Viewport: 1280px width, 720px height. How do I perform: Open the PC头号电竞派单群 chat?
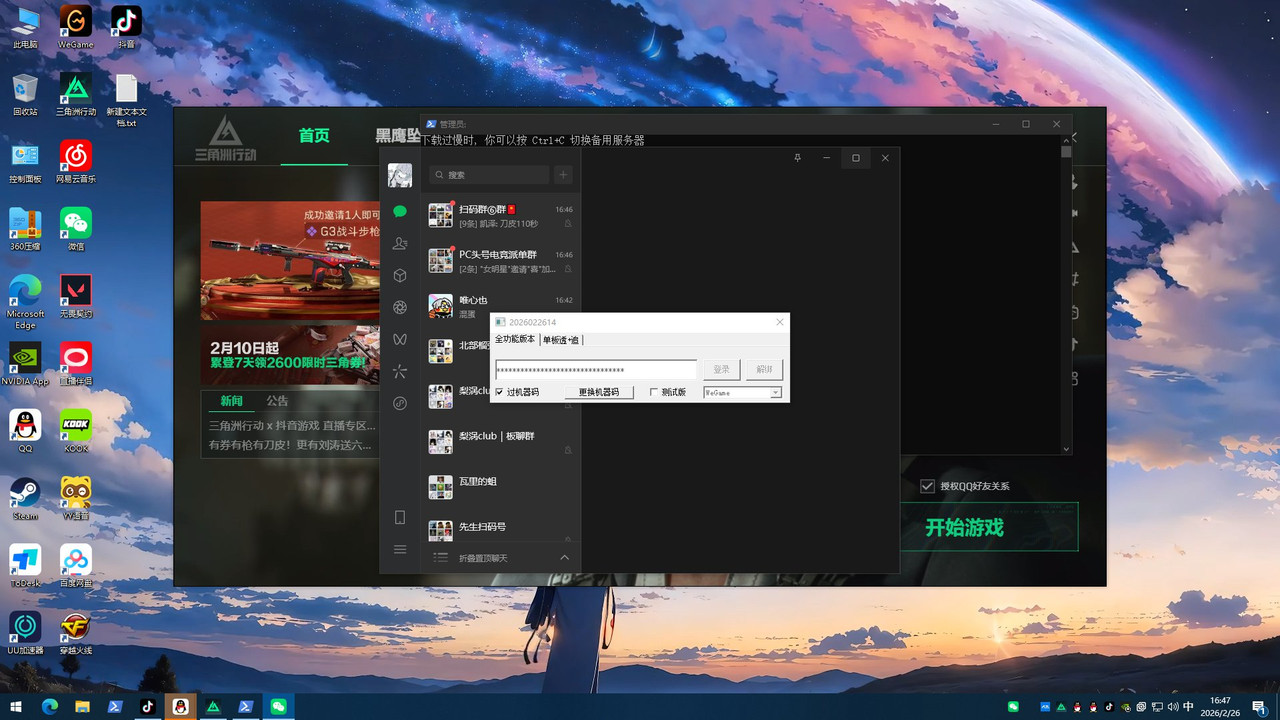[500, 261]
